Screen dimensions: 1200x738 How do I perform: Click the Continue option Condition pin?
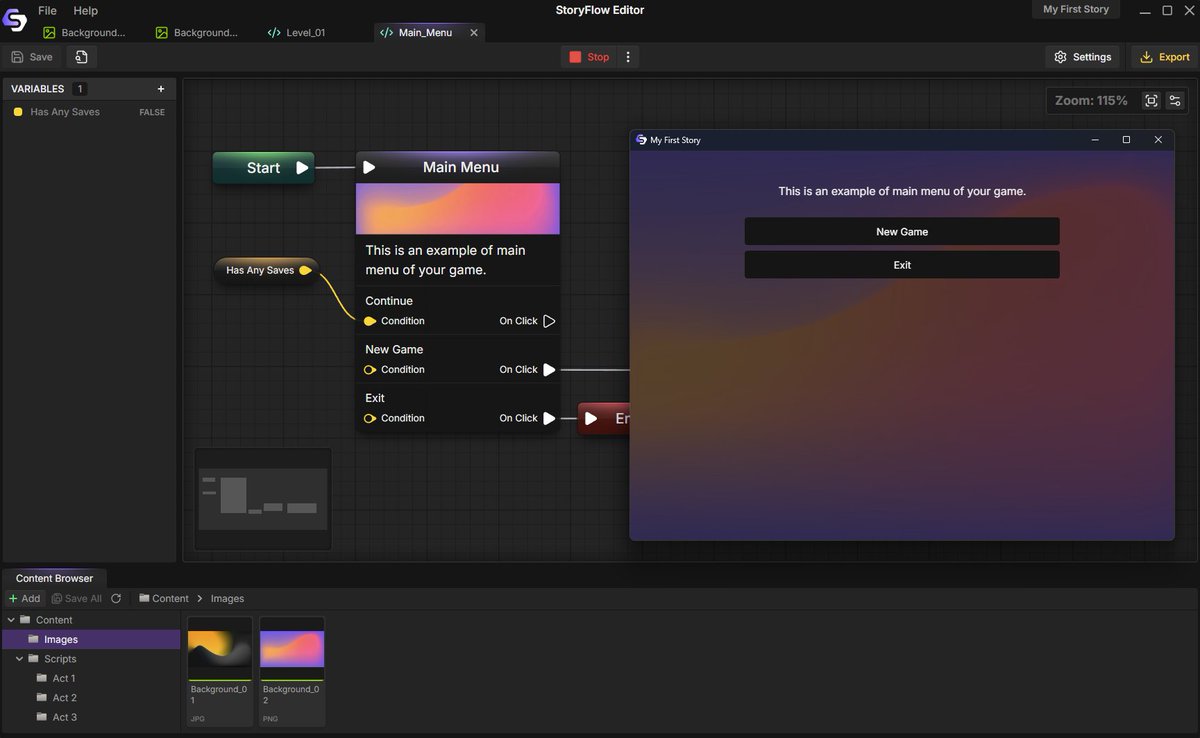pyautogui.click(x=370, y=321)
